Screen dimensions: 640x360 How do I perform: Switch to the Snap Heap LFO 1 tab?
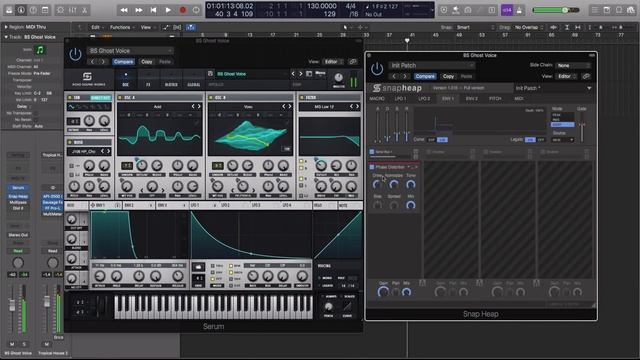click(x=400, y=99)
